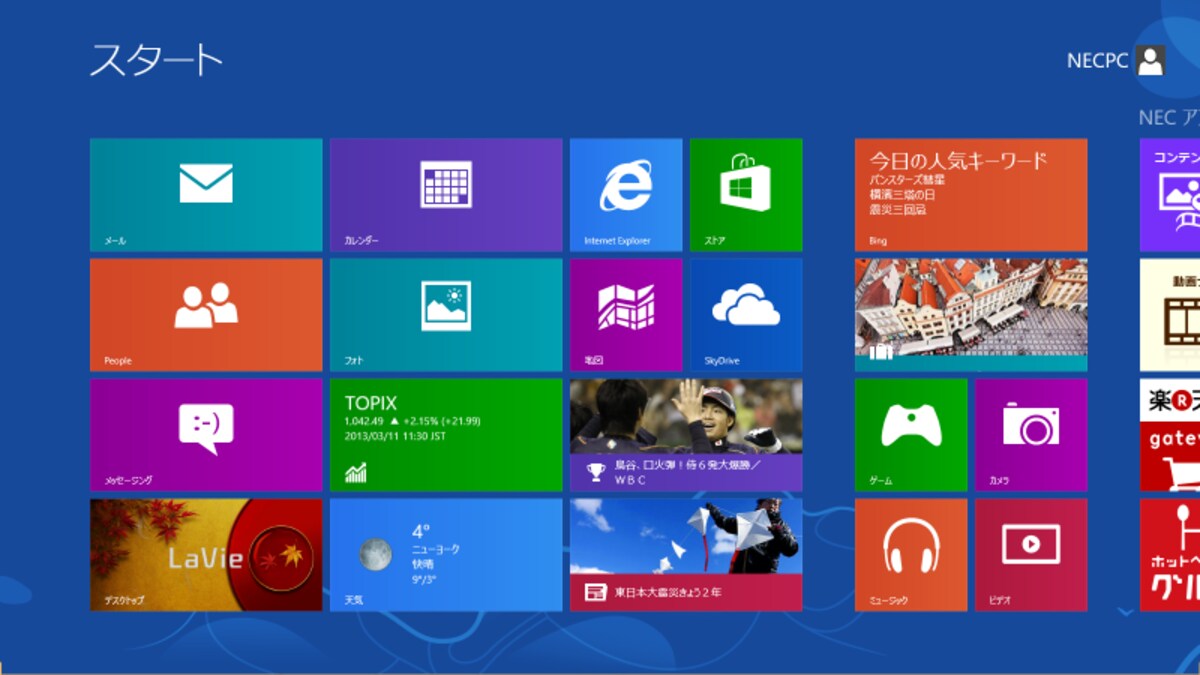
Task: Open the Photos tile (フォト)
Action: click(446, 315)
